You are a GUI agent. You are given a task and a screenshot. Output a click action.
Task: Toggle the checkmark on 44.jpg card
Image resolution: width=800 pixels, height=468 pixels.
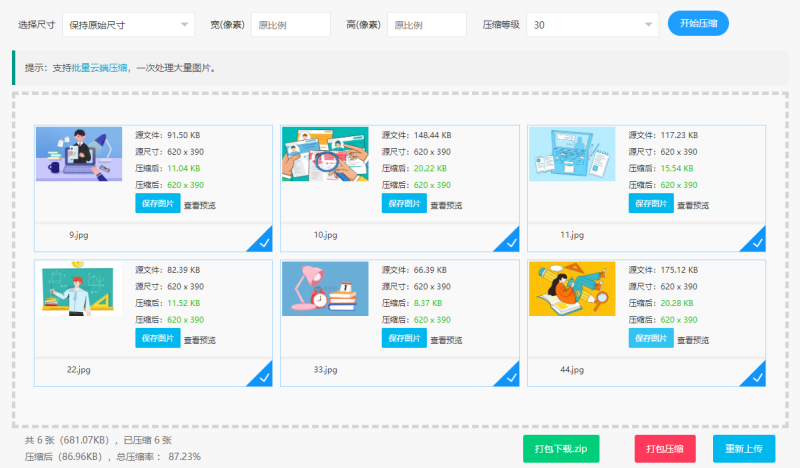(756, 377)
